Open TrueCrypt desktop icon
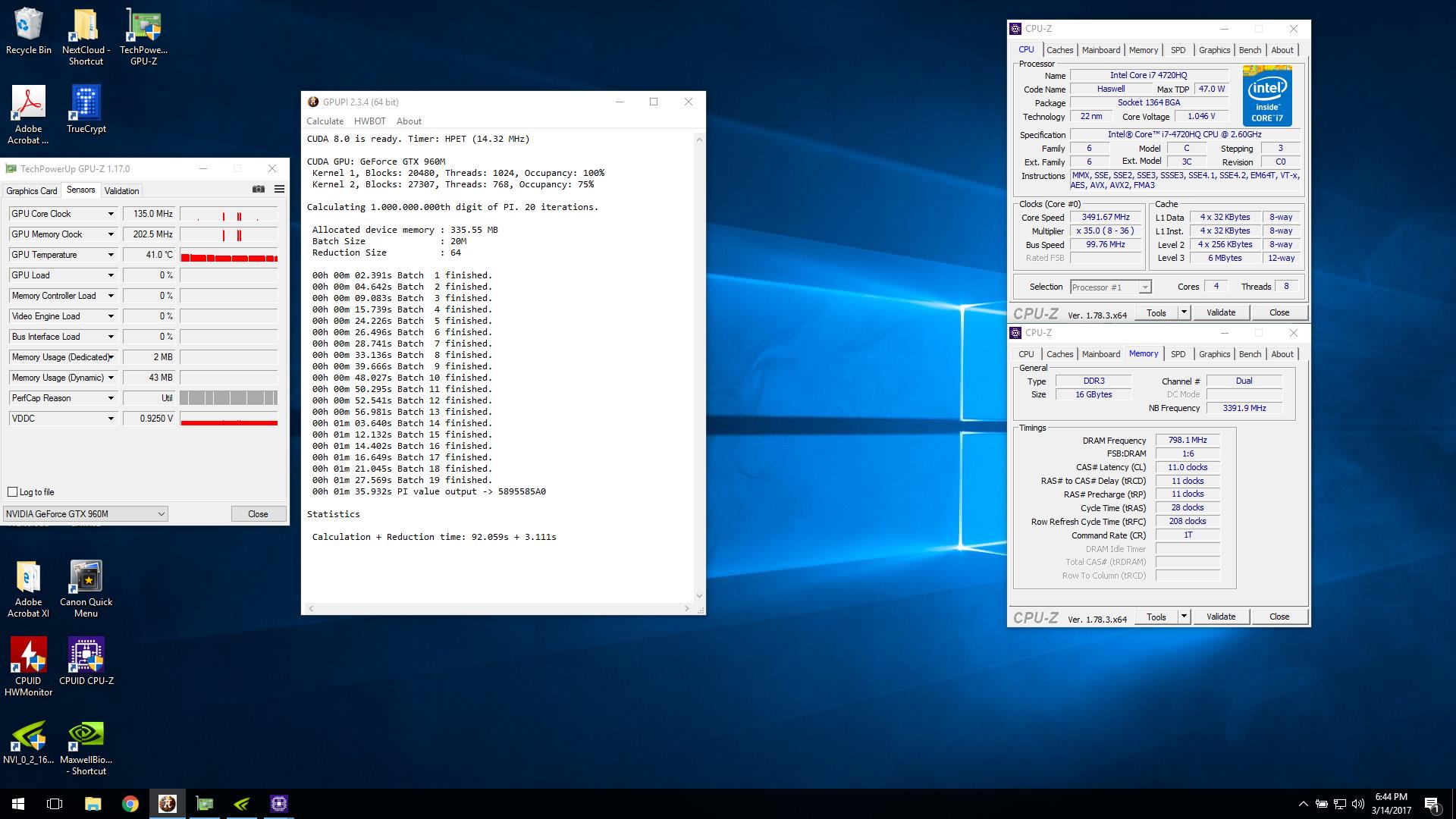The image size is (1456, 819). (x=86, y=109)
